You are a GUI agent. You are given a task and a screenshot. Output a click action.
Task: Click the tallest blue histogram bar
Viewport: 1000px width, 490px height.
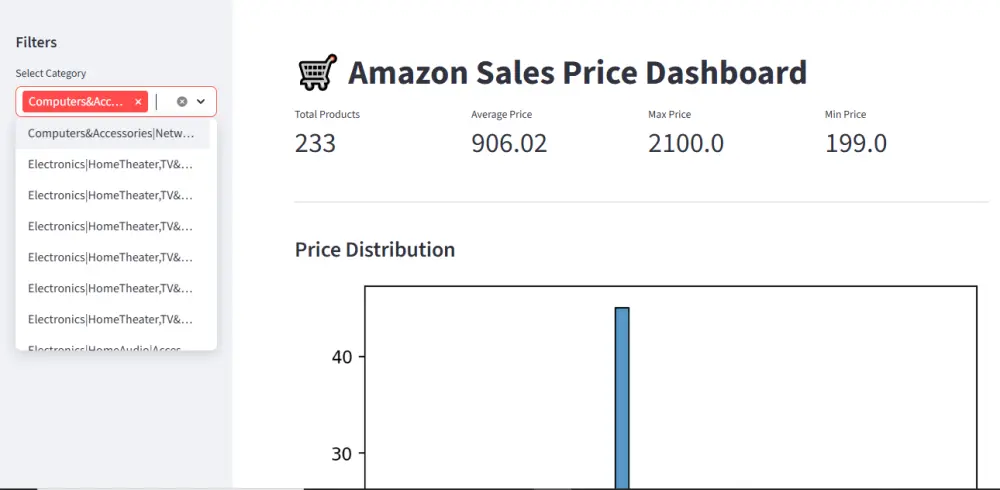pyautogui.click(x=622, y=398)
